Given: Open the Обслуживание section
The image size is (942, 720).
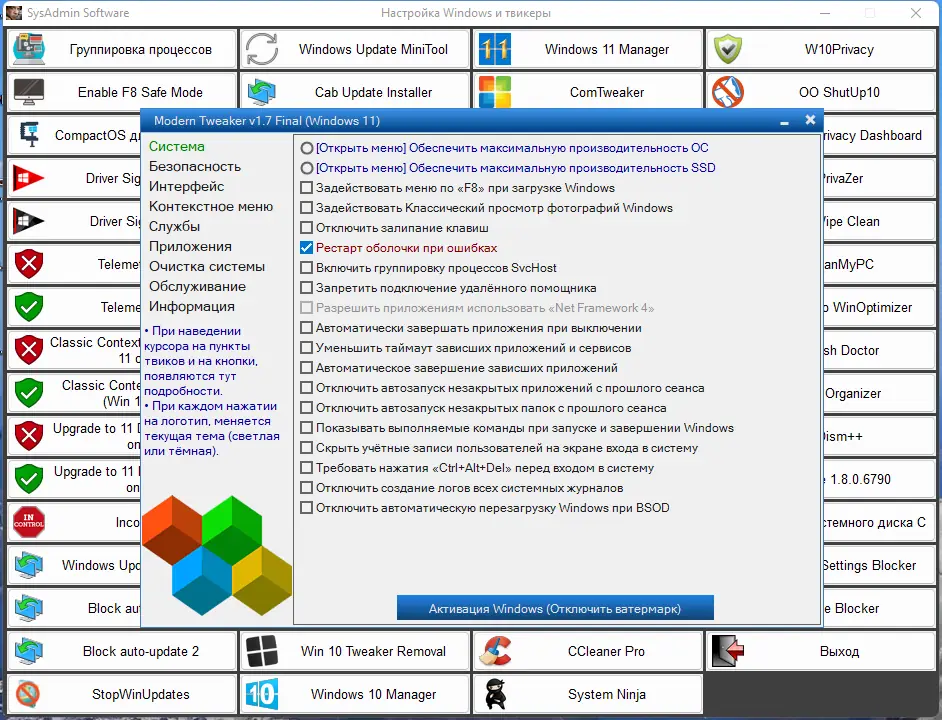Looking at the screenshot, I should click(197, 286).
